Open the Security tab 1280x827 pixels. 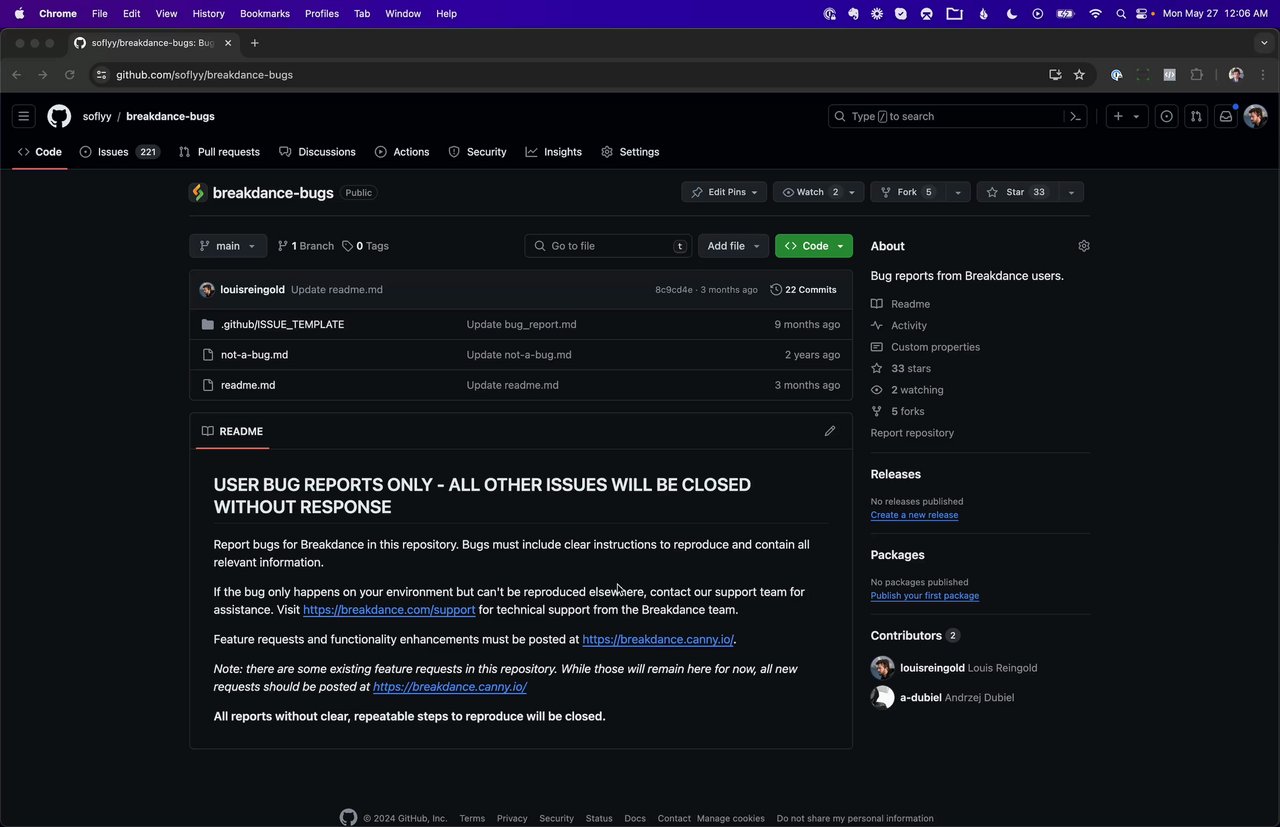tap(477, 152)
